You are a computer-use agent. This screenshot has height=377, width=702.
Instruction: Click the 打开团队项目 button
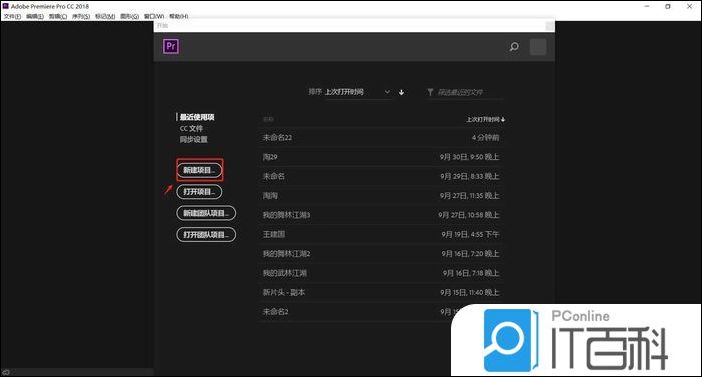click(206, 235)
